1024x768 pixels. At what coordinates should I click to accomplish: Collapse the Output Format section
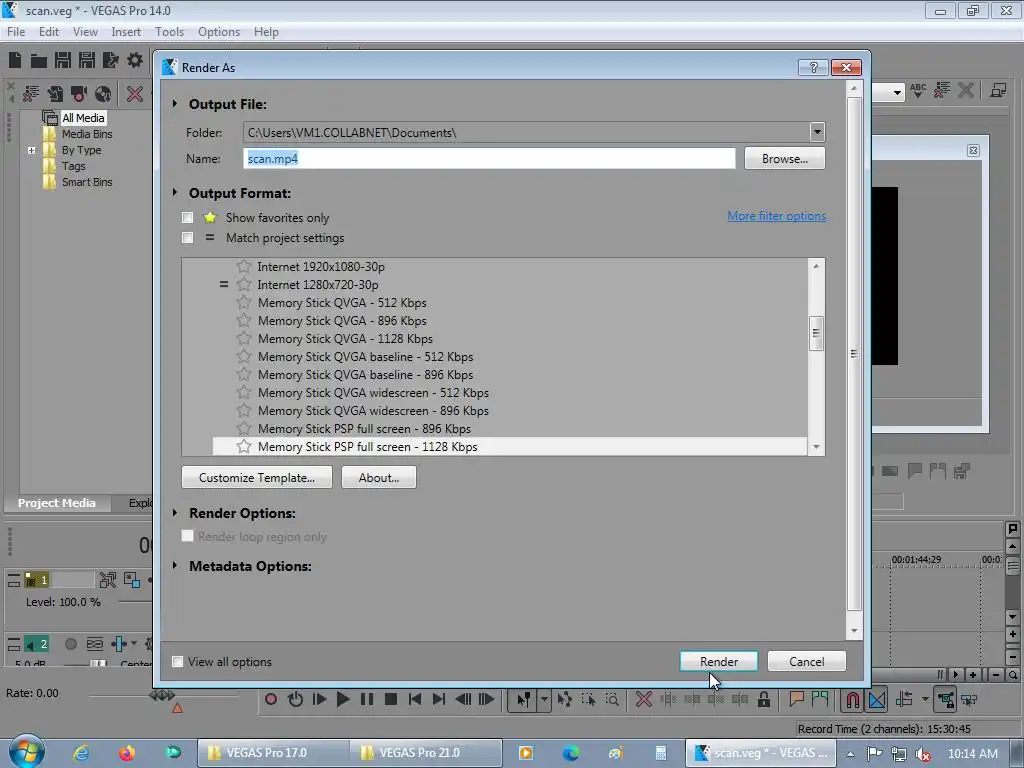pyautogui.click(x=175, y=193)
